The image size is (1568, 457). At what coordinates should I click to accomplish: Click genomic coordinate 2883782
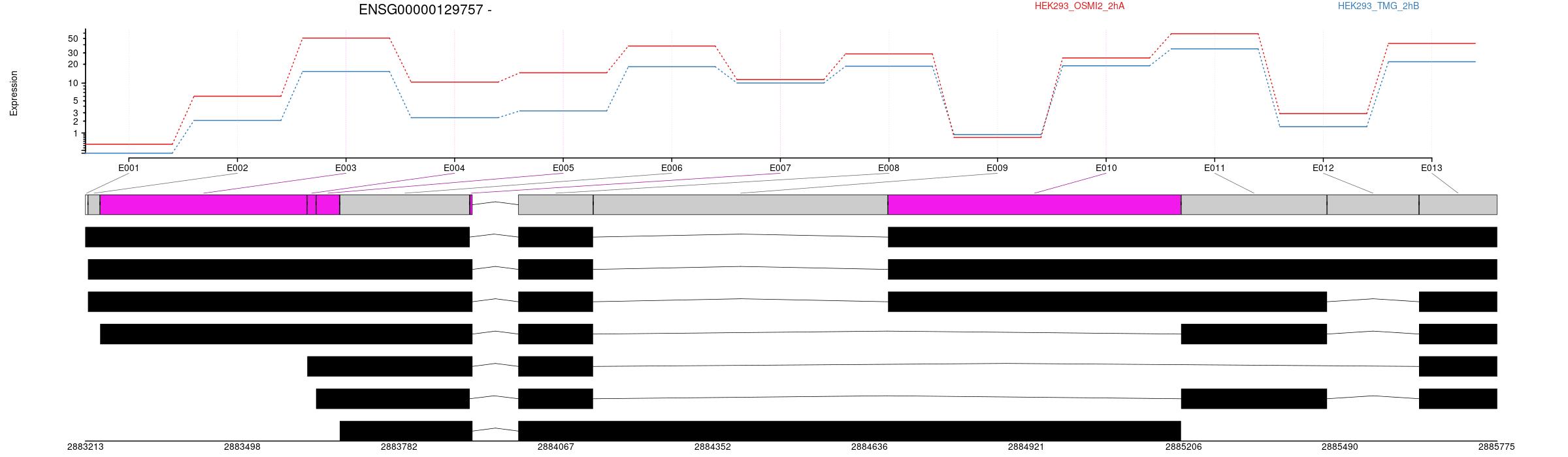coord(399,447)
